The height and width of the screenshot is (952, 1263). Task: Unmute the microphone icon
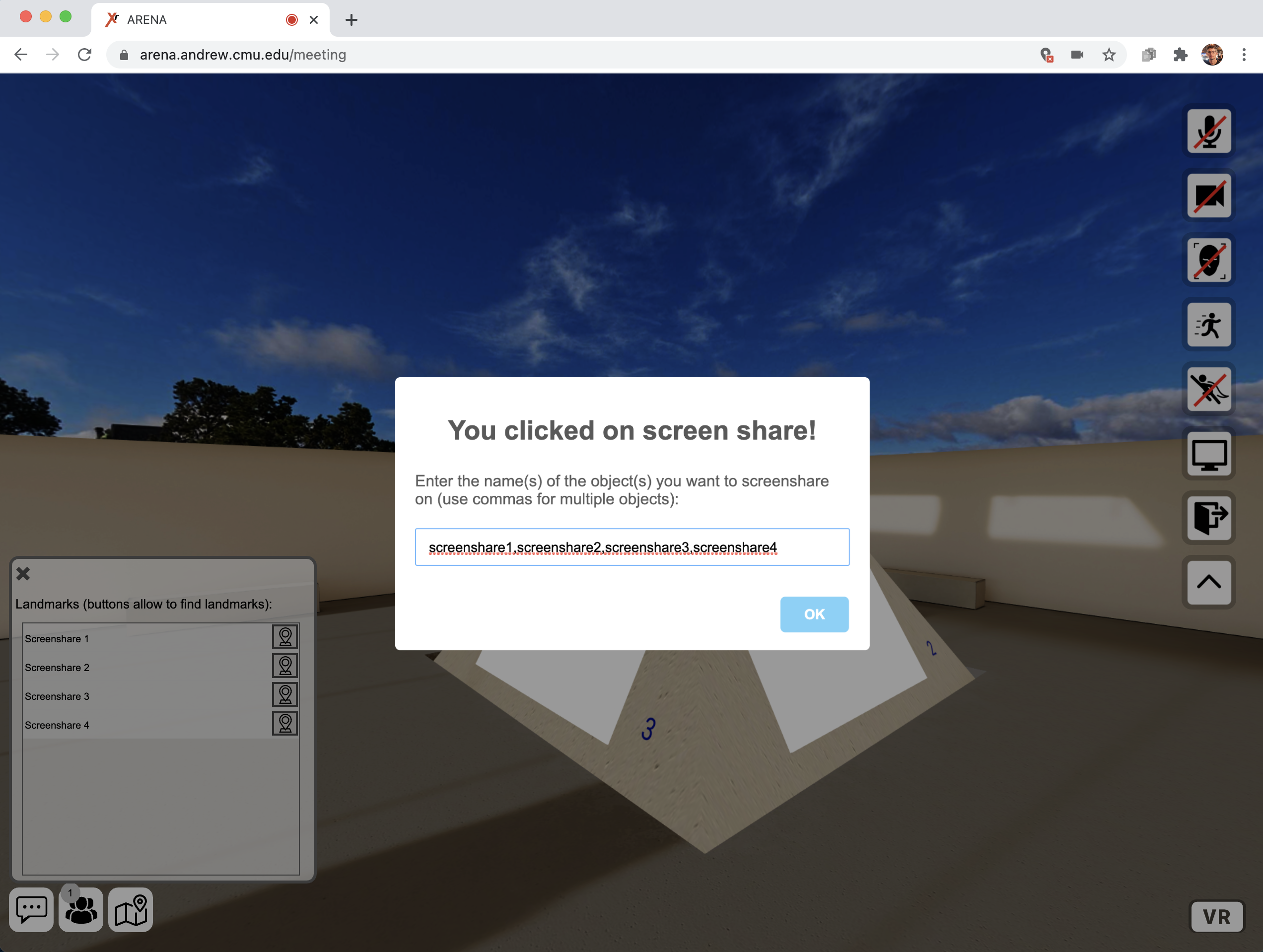1209,132
